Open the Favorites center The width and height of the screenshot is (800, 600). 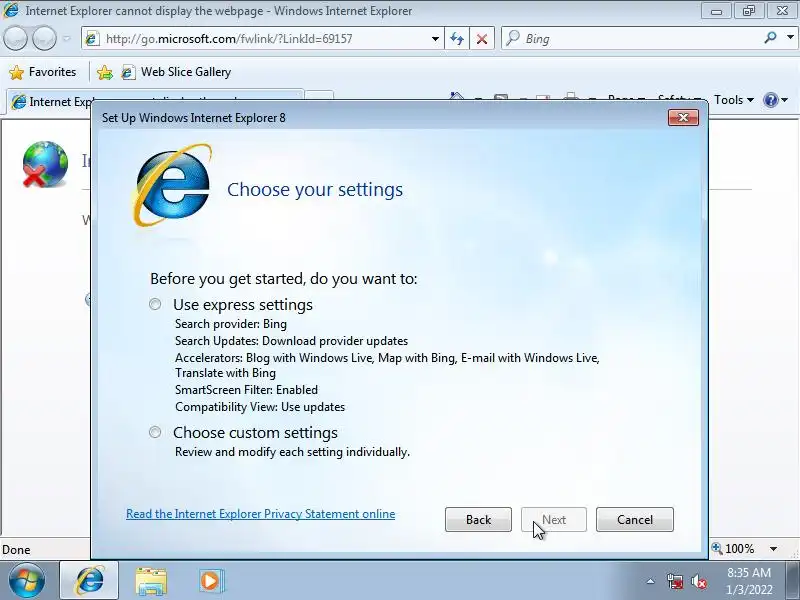tap(43, 72)
